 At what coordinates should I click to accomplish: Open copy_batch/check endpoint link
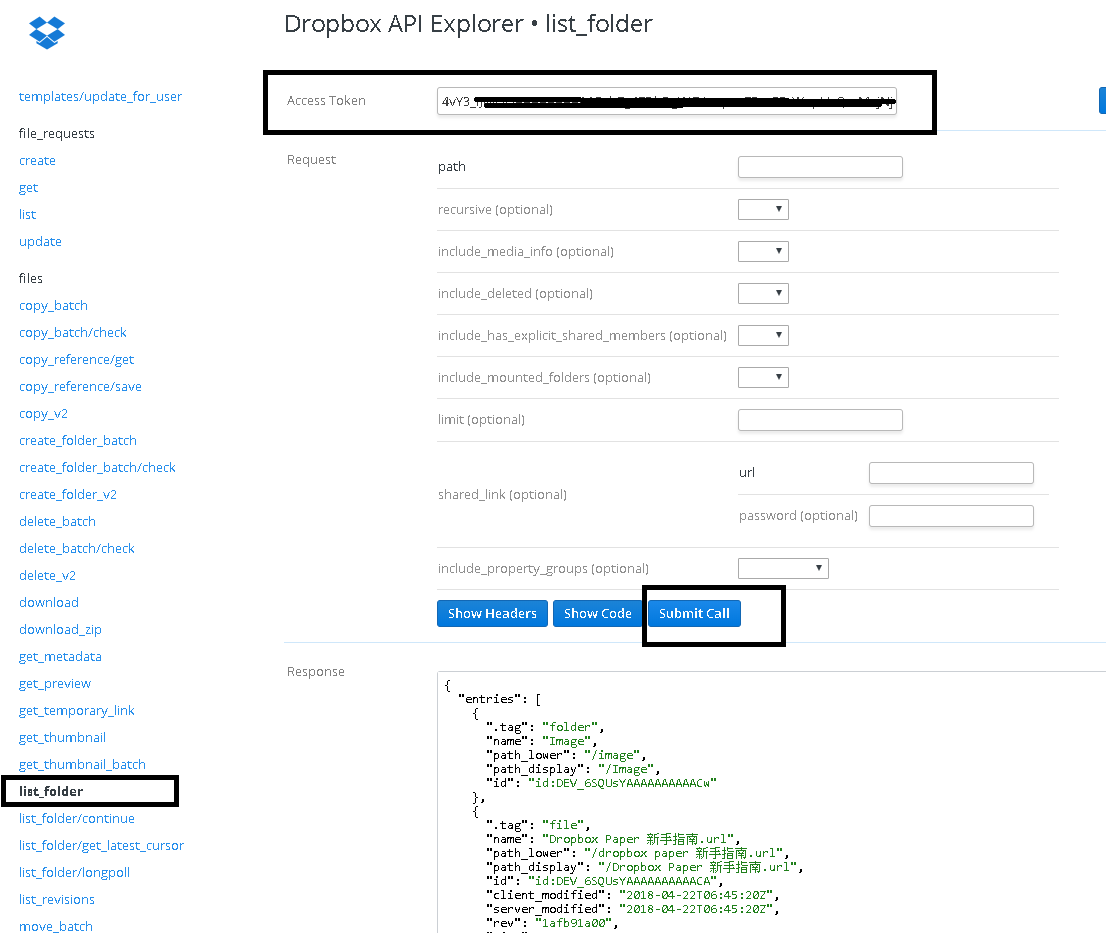[x=73, y=332]
